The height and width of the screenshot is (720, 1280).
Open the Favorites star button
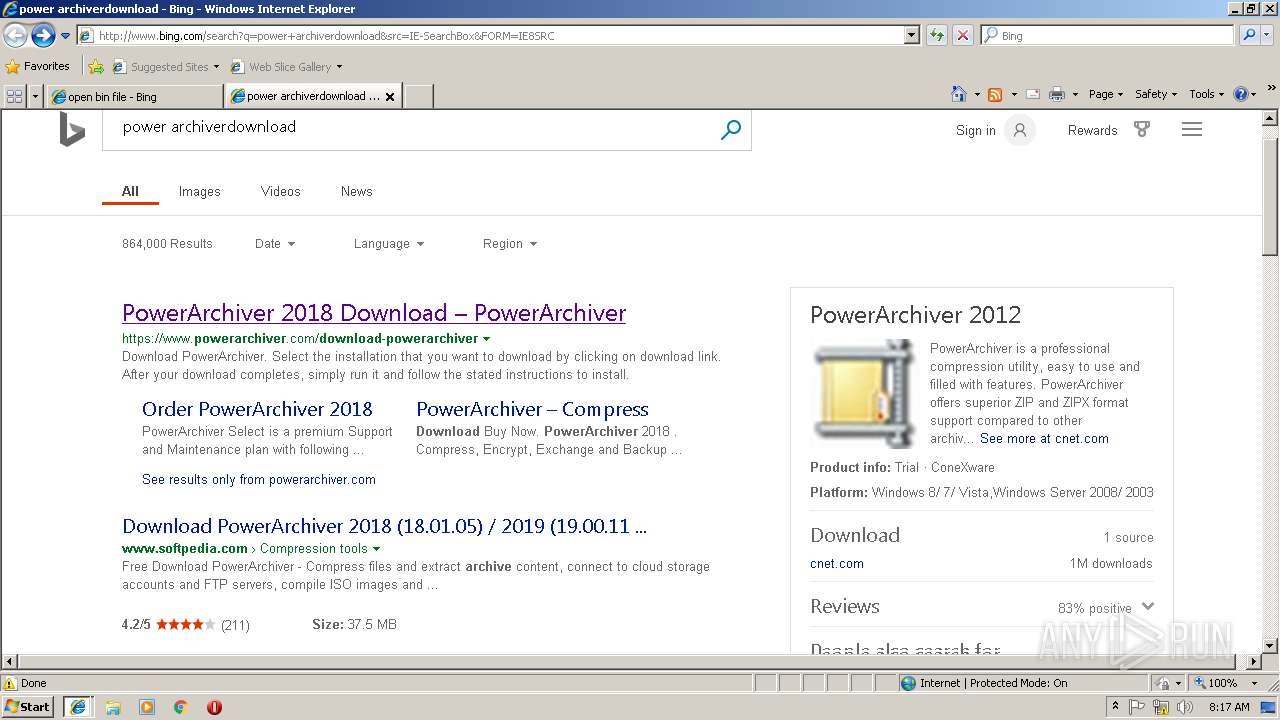pyautogui.click(x=38, y=66)
